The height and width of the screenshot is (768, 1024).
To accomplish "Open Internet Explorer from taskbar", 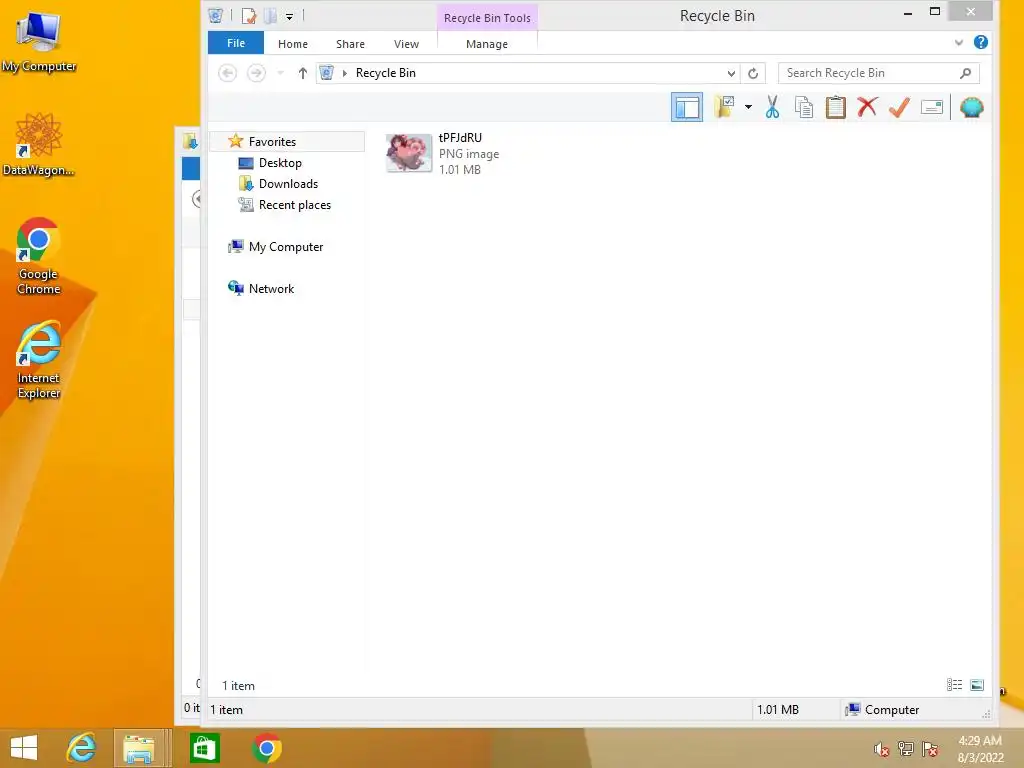I will (x=82, y=748).
